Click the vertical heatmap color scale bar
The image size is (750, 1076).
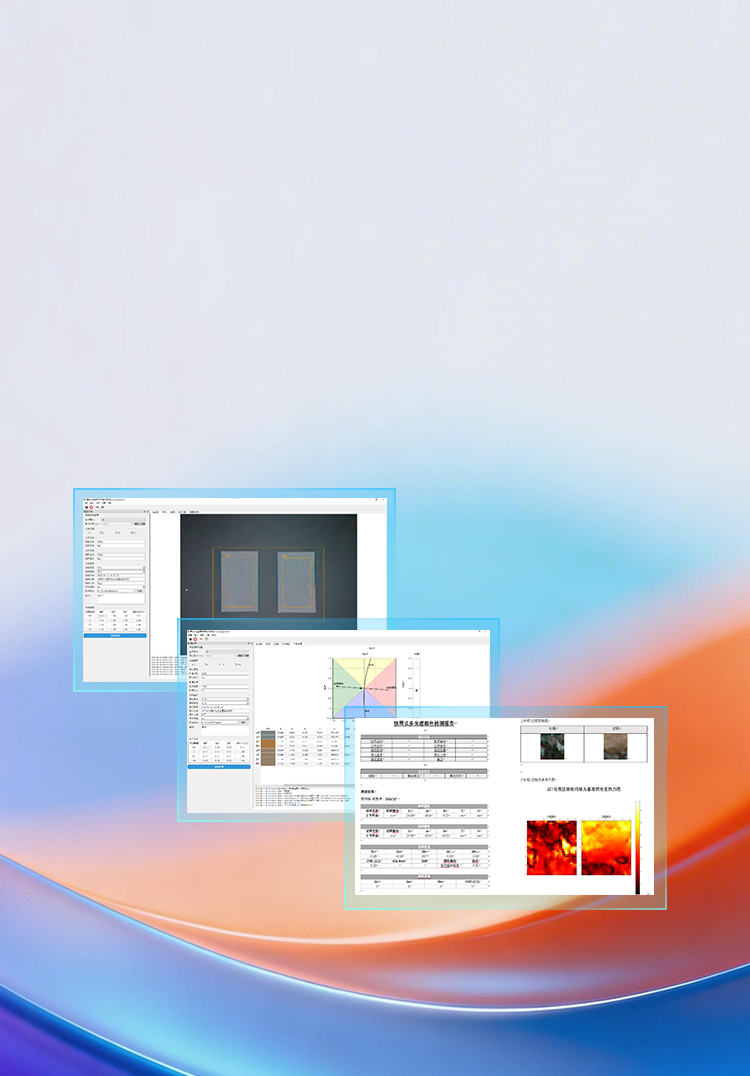(x=637, y=847)
